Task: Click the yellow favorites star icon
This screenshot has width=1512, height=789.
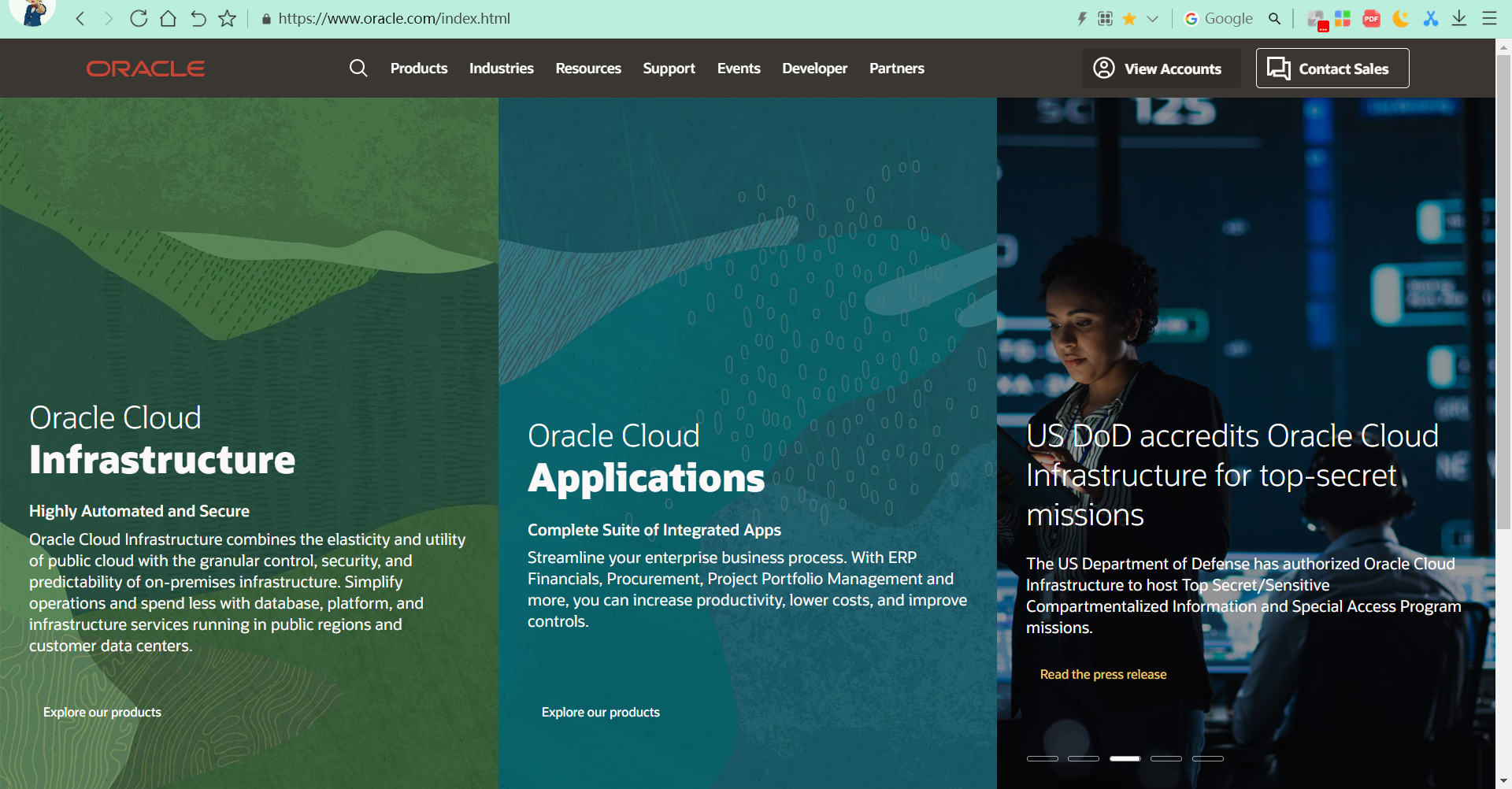Action: coord(1129,18)
